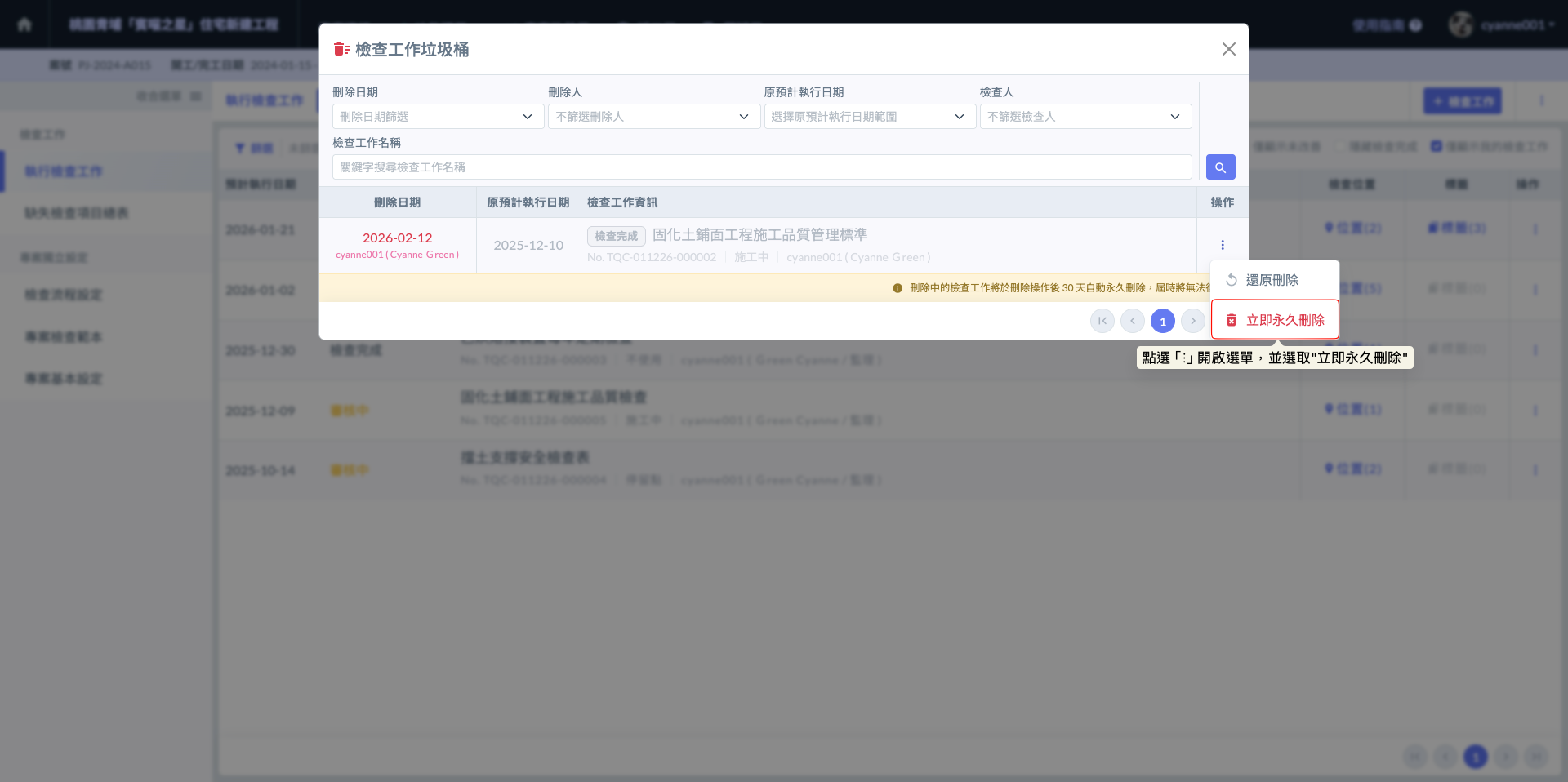Open the three-dot actions menu in the 操作 column
The image size is (1568, 782).
(x=1222, y=245)
